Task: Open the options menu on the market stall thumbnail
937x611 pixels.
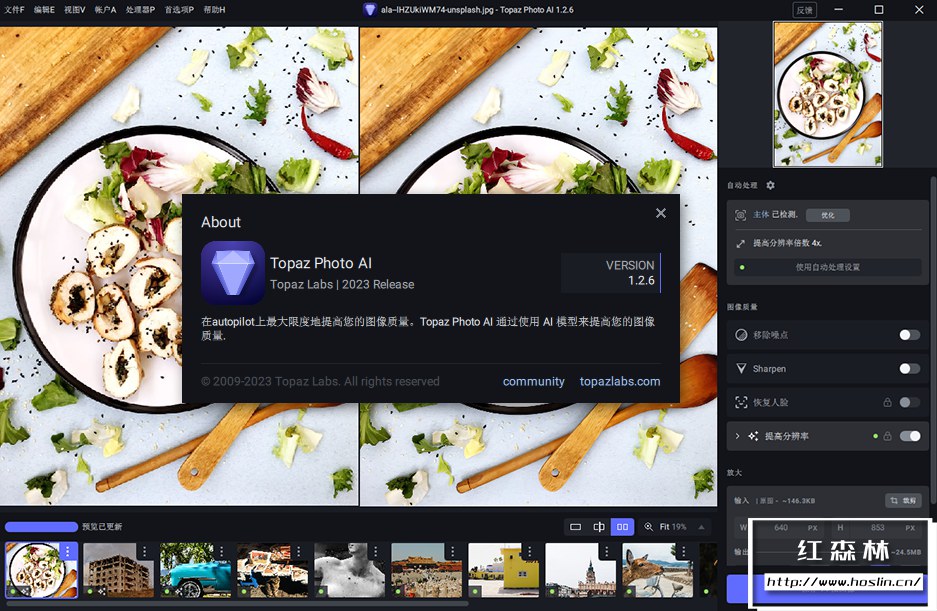Action: click(x=299, y=551)
